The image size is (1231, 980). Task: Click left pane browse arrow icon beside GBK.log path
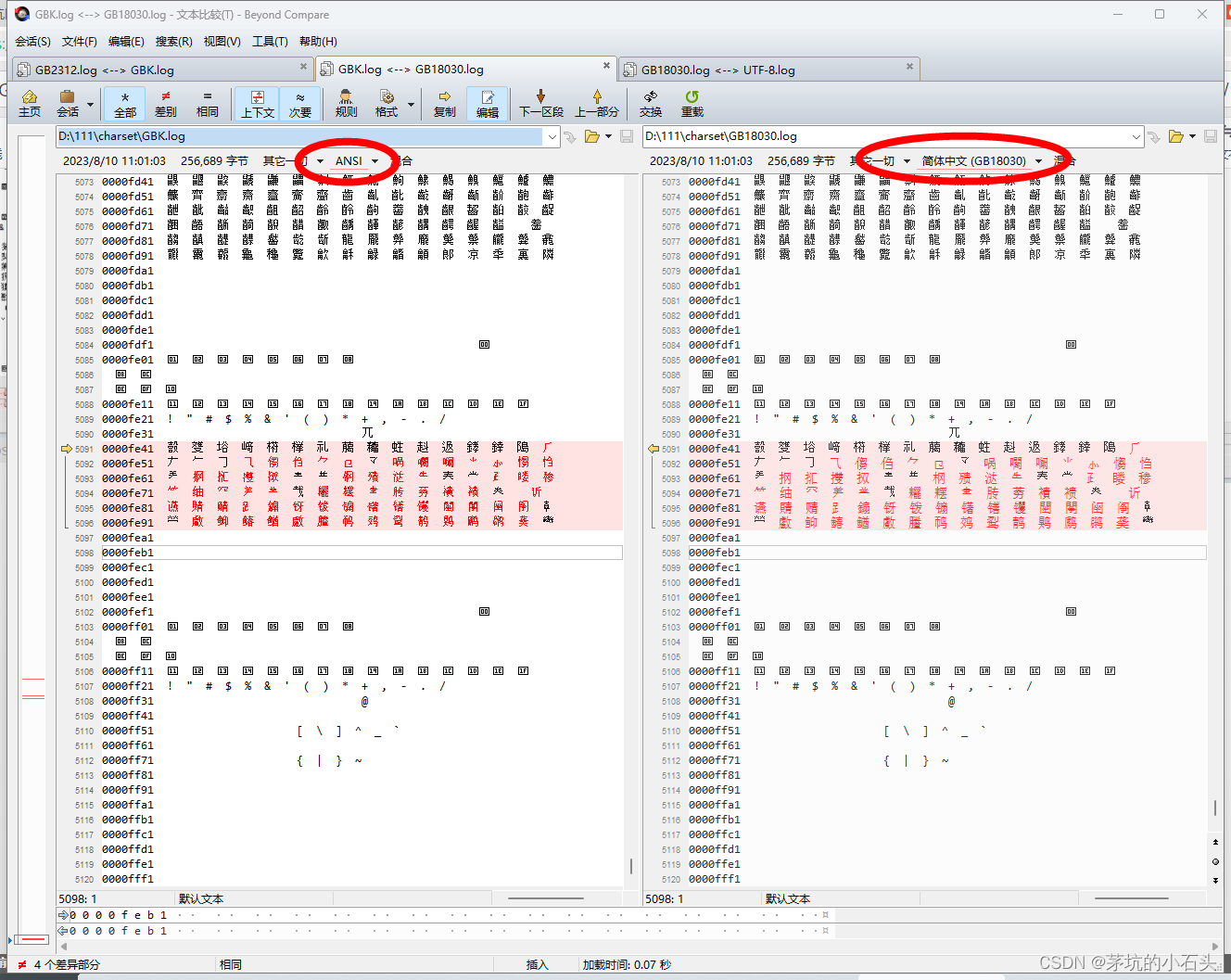(x=570, y=136)
